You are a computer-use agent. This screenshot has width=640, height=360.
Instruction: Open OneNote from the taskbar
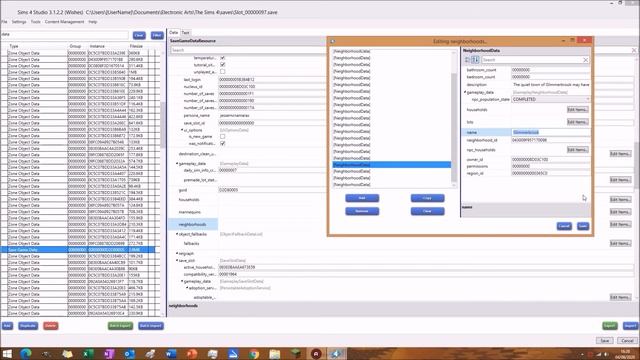click(x=109, y=353)
